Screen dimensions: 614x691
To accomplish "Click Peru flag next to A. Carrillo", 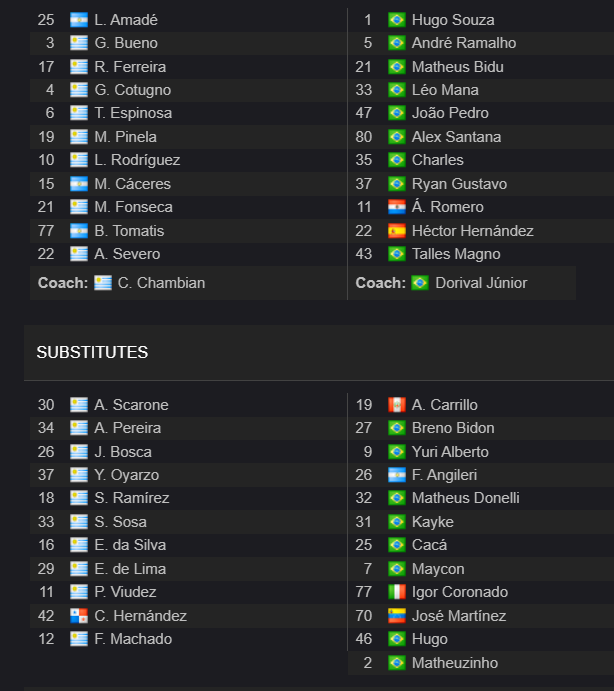I will 397,405.
